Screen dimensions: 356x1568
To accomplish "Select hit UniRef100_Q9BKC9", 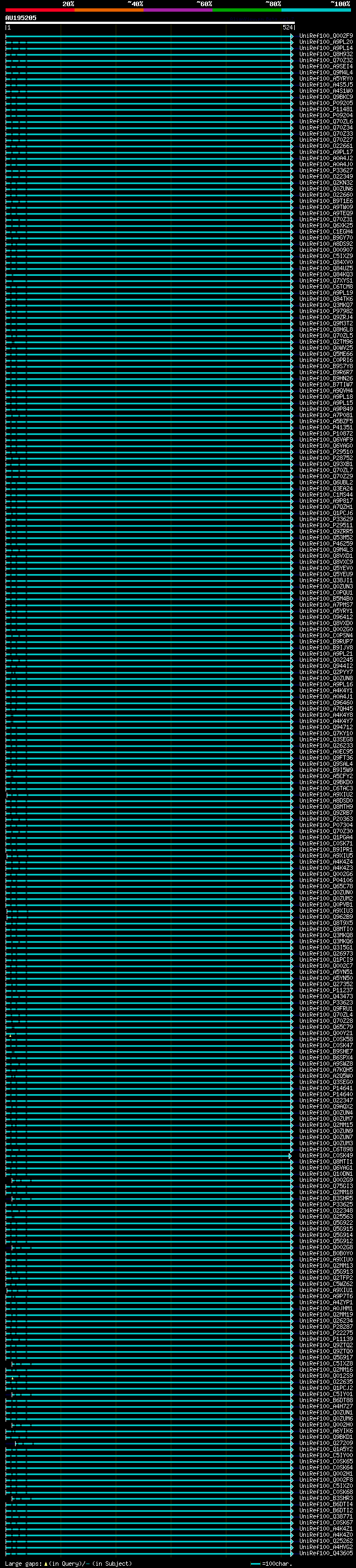I will pos(325,97).
